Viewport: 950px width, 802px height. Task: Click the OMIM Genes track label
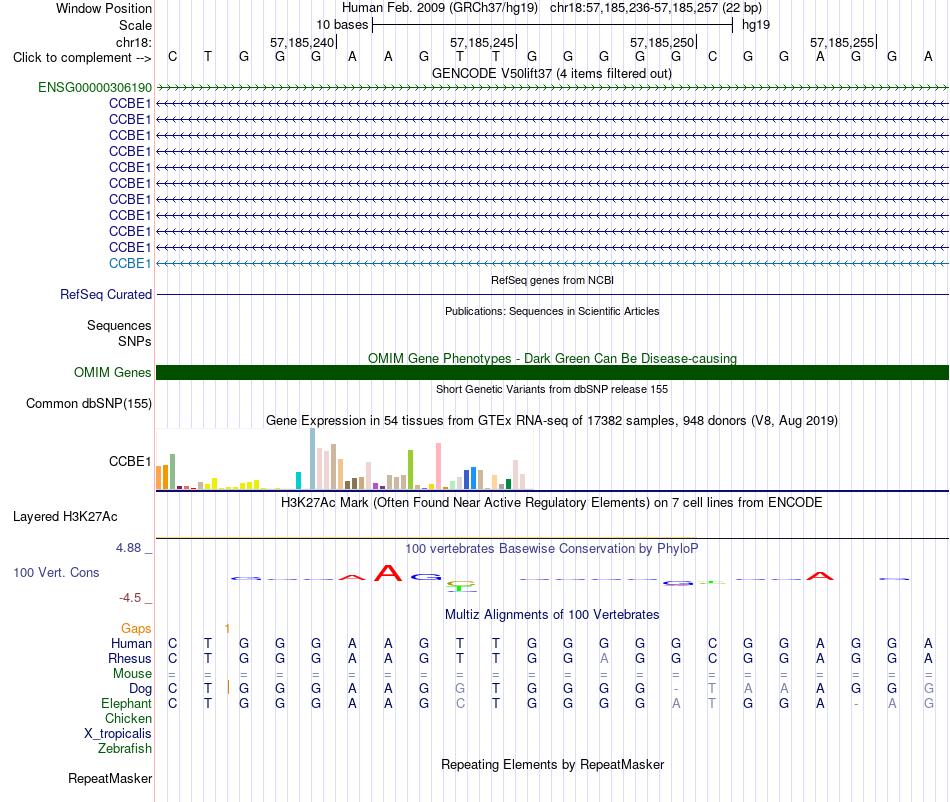click(113, 373)
